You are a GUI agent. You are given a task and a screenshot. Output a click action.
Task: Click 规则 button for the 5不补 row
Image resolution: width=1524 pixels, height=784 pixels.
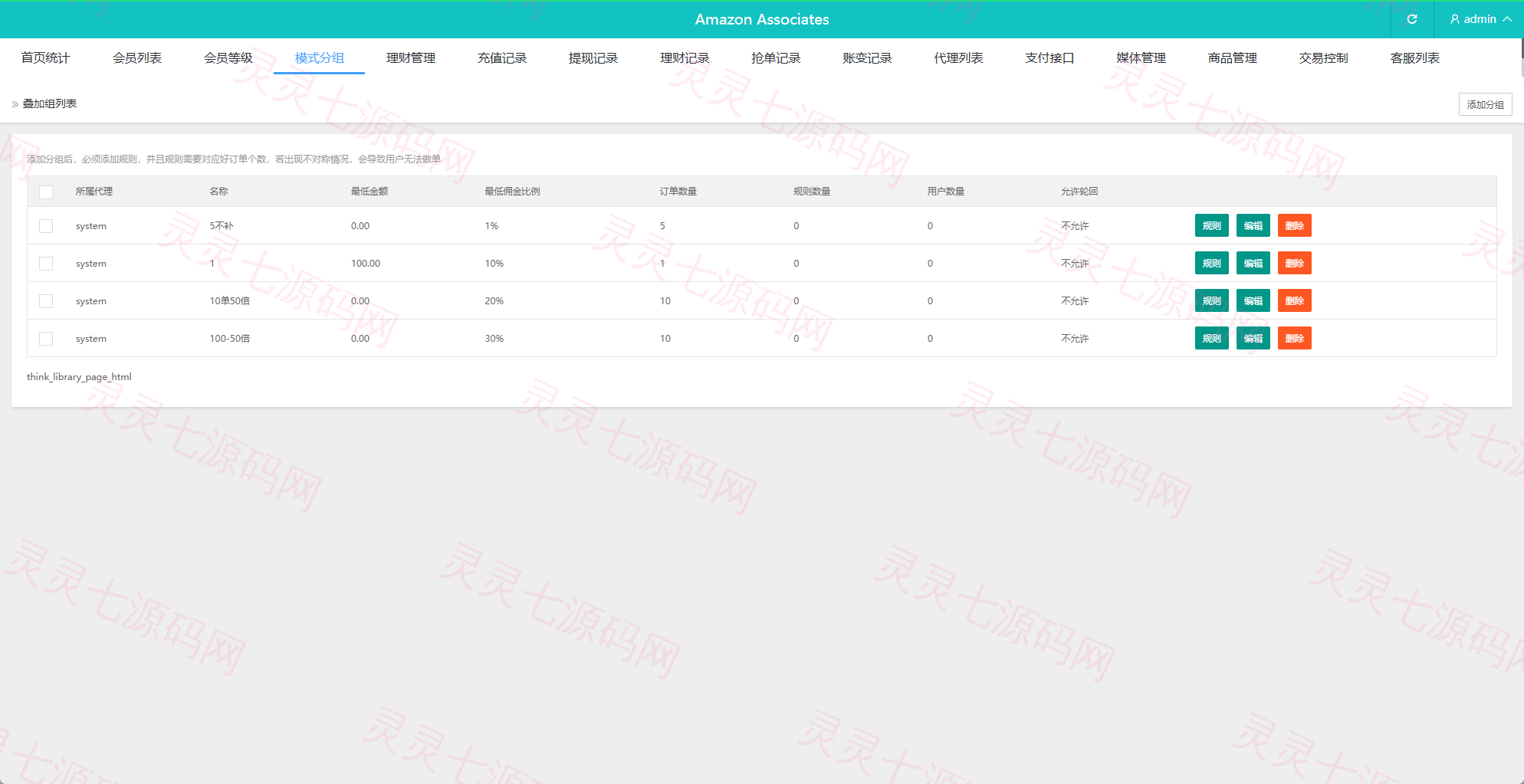tap(1211, 226)
